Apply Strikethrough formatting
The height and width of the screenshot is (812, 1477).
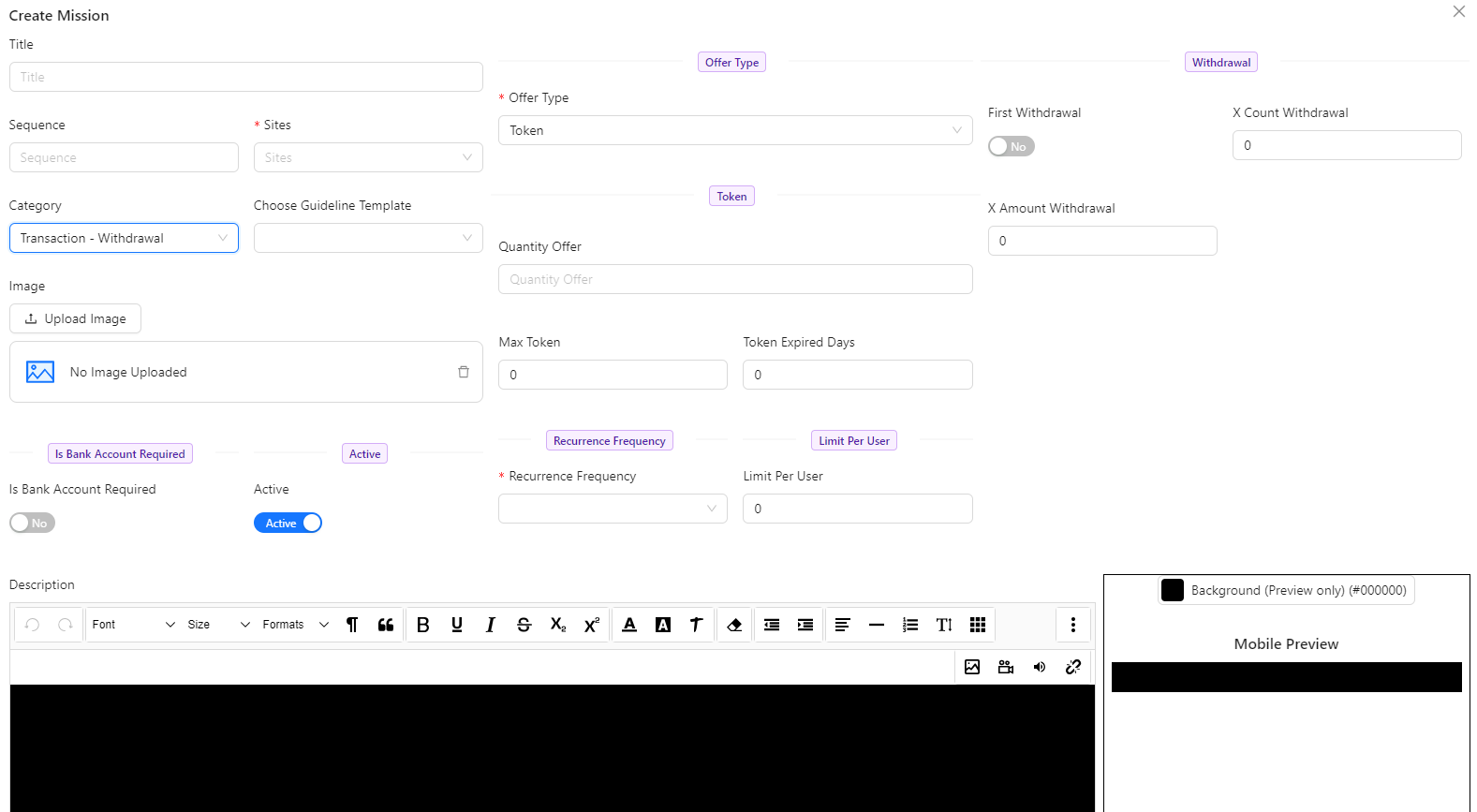coord(524,625)
